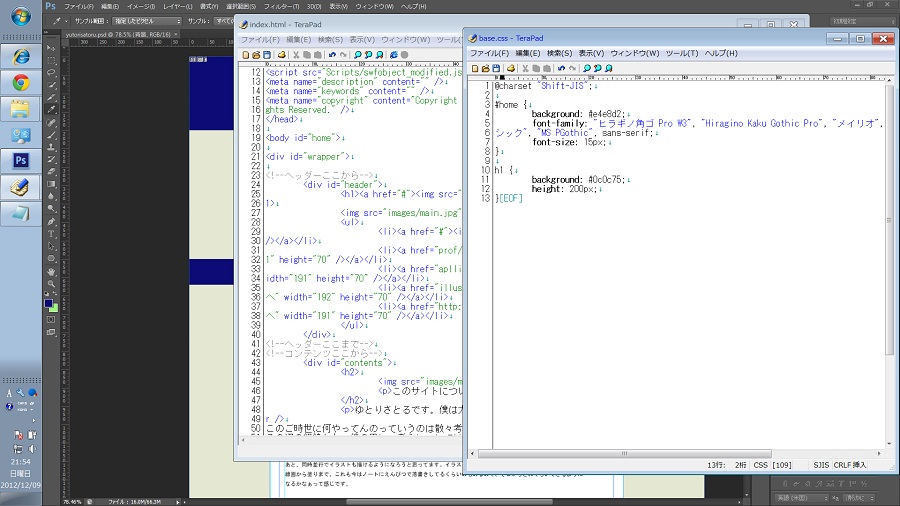900x506 pixels.
Task: Open sample range dropdown in options bar
Action: pos(146,21)
